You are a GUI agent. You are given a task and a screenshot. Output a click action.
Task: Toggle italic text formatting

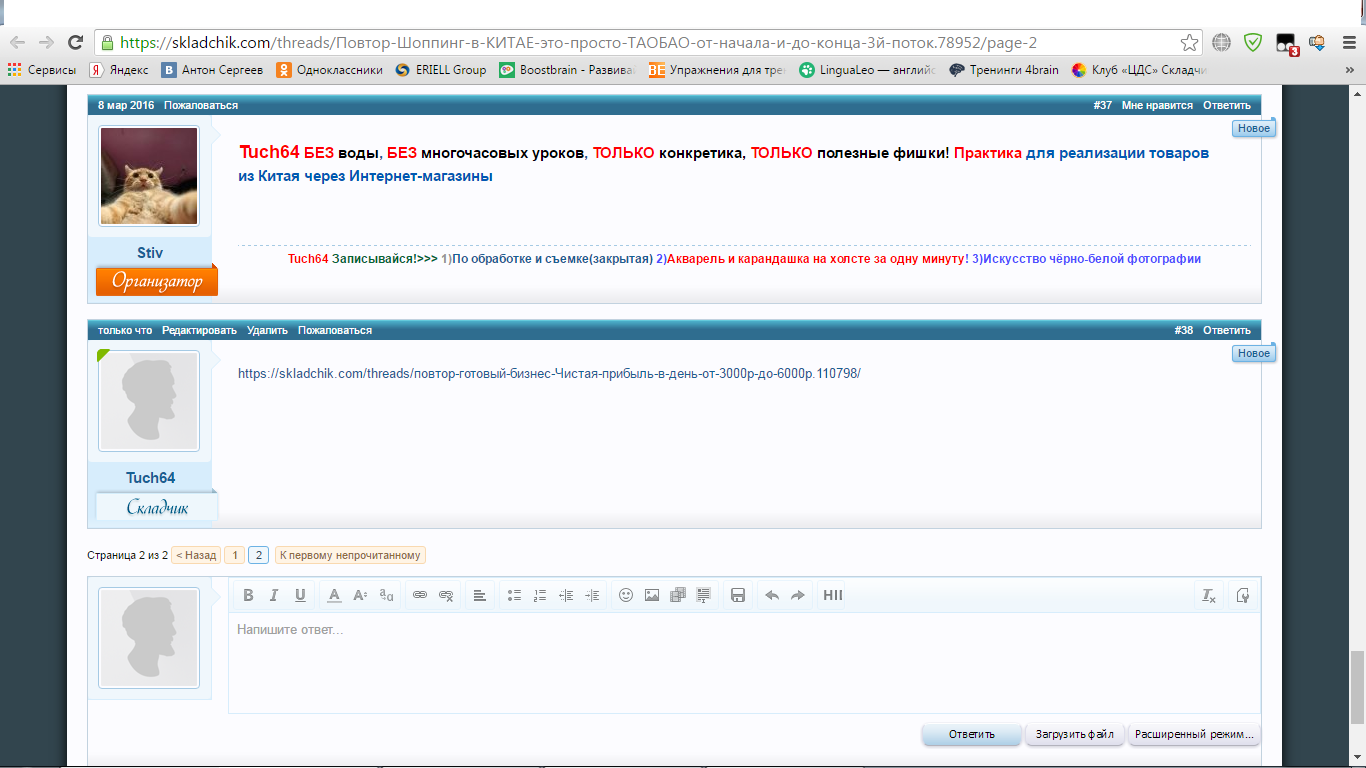pos(274,595)
